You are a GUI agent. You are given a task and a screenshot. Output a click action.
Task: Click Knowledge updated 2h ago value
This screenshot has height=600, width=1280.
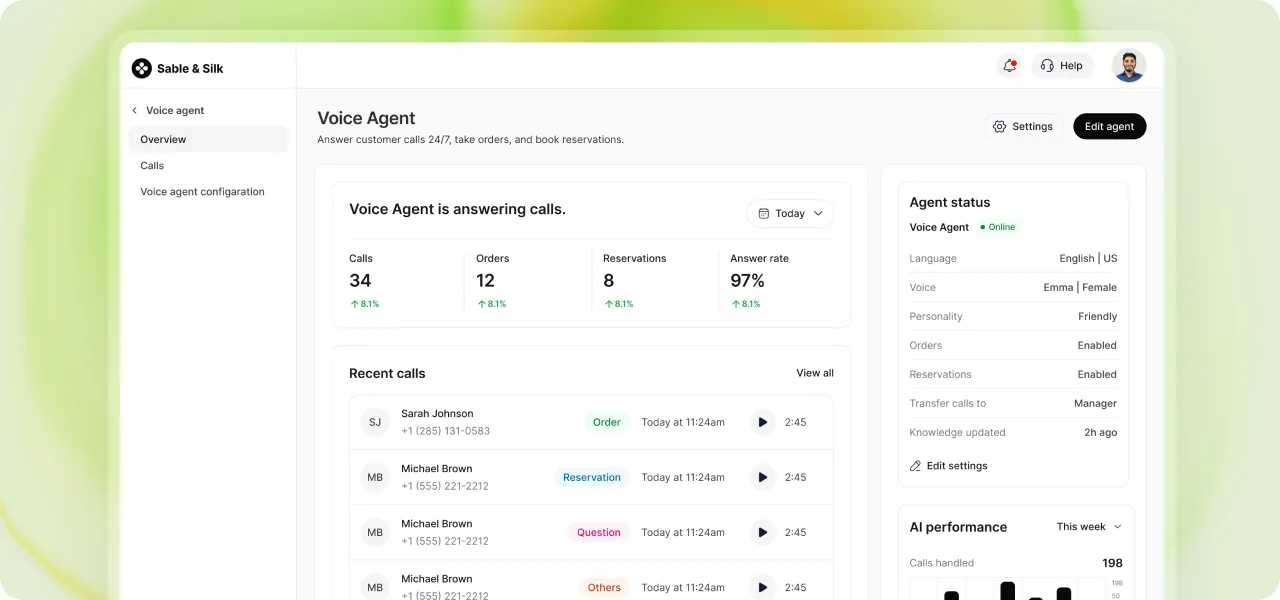[x=1100, y=432]
